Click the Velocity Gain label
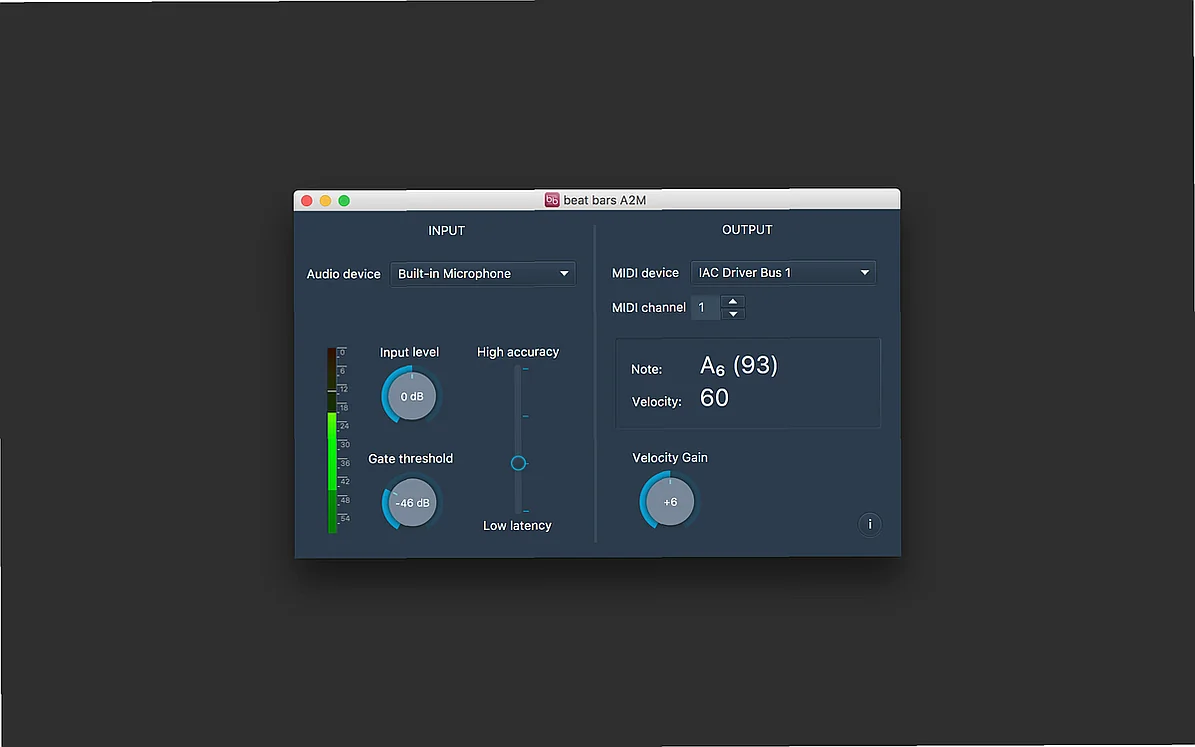1195x747 pixels. [670, 457]
